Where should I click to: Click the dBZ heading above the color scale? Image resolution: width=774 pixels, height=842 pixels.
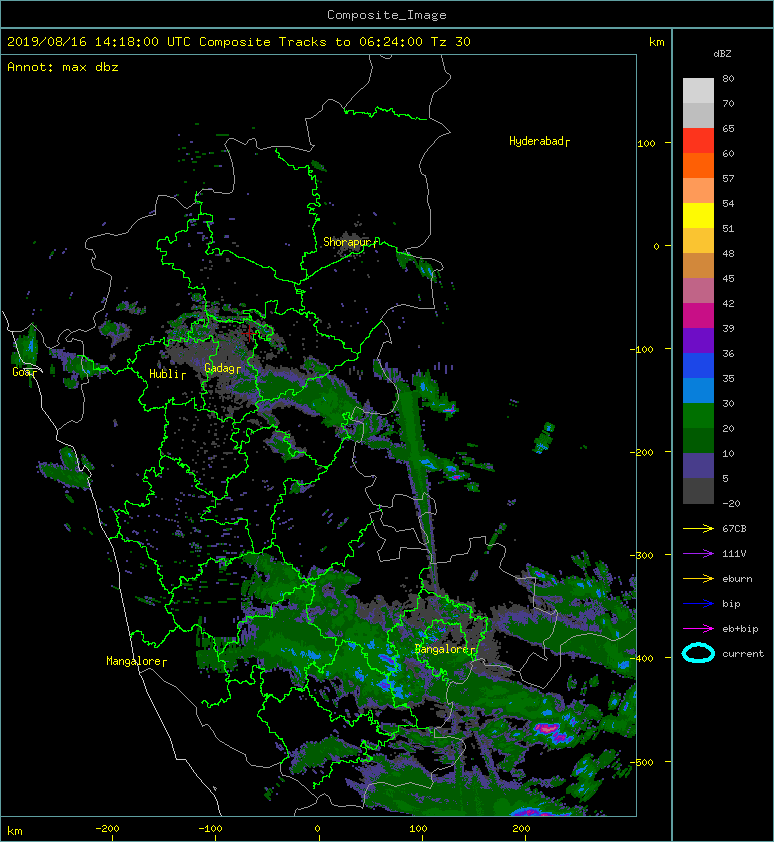click(722, 54)
